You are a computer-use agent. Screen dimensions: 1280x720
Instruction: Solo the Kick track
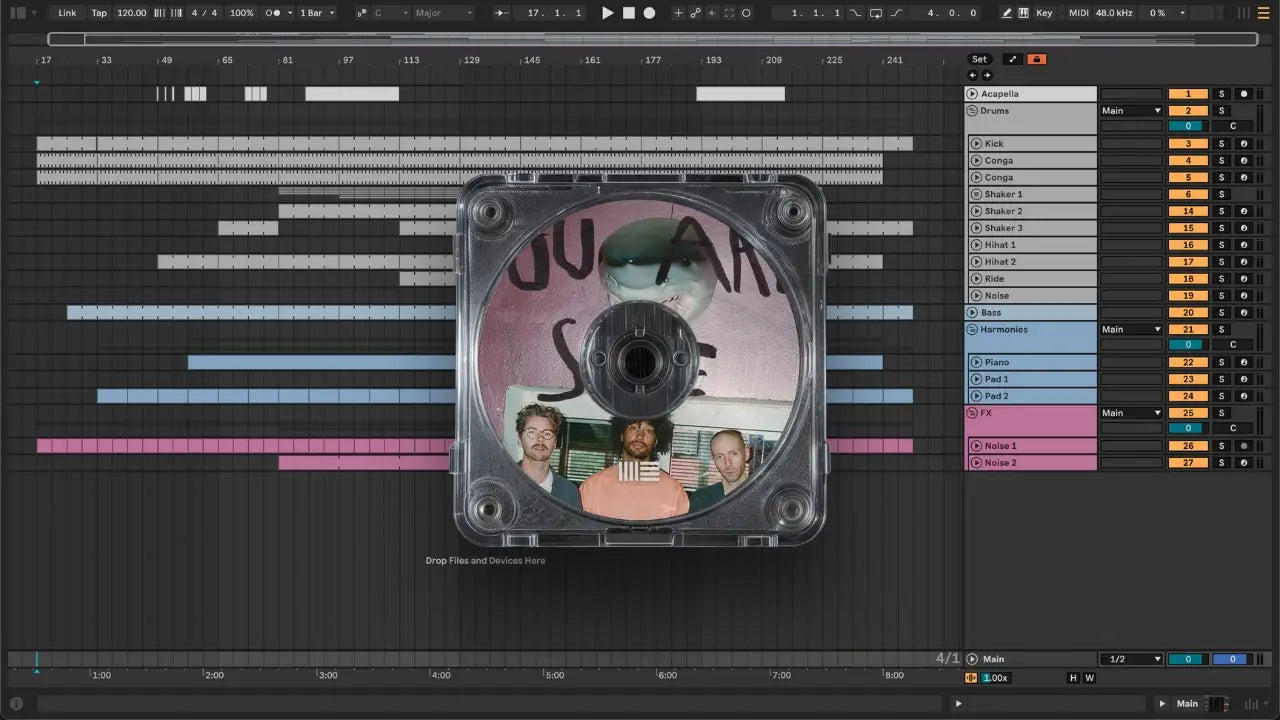[1220, 144]
